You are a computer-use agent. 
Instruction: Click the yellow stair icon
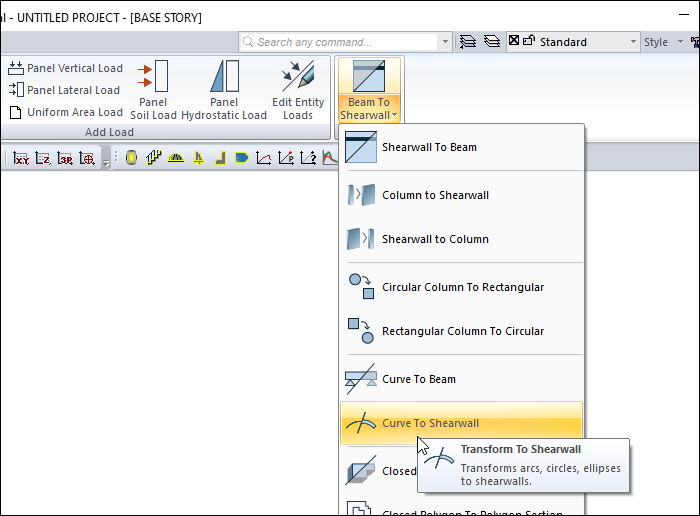click(154, 158)
